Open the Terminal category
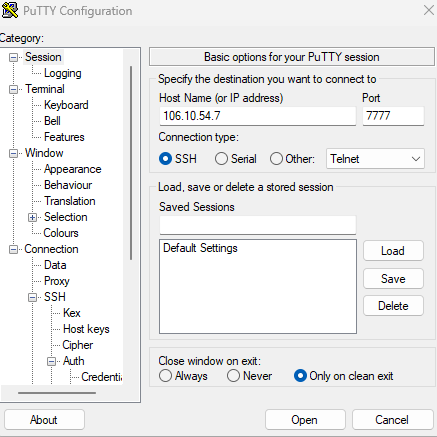The height and width of the screenshot is (437, 437). click(45, 89)
